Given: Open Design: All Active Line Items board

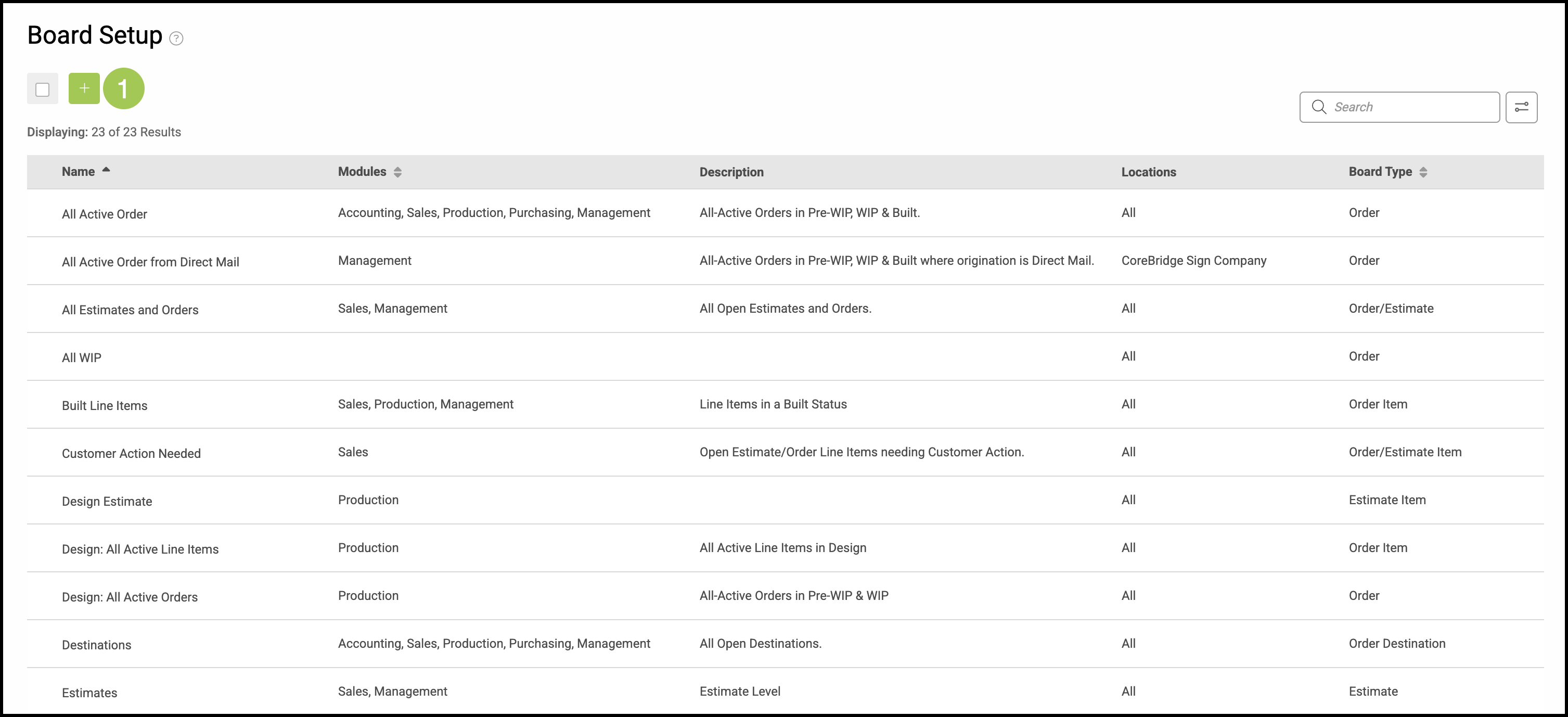Looking at the screenshot, I should click(x=140, y=549).
